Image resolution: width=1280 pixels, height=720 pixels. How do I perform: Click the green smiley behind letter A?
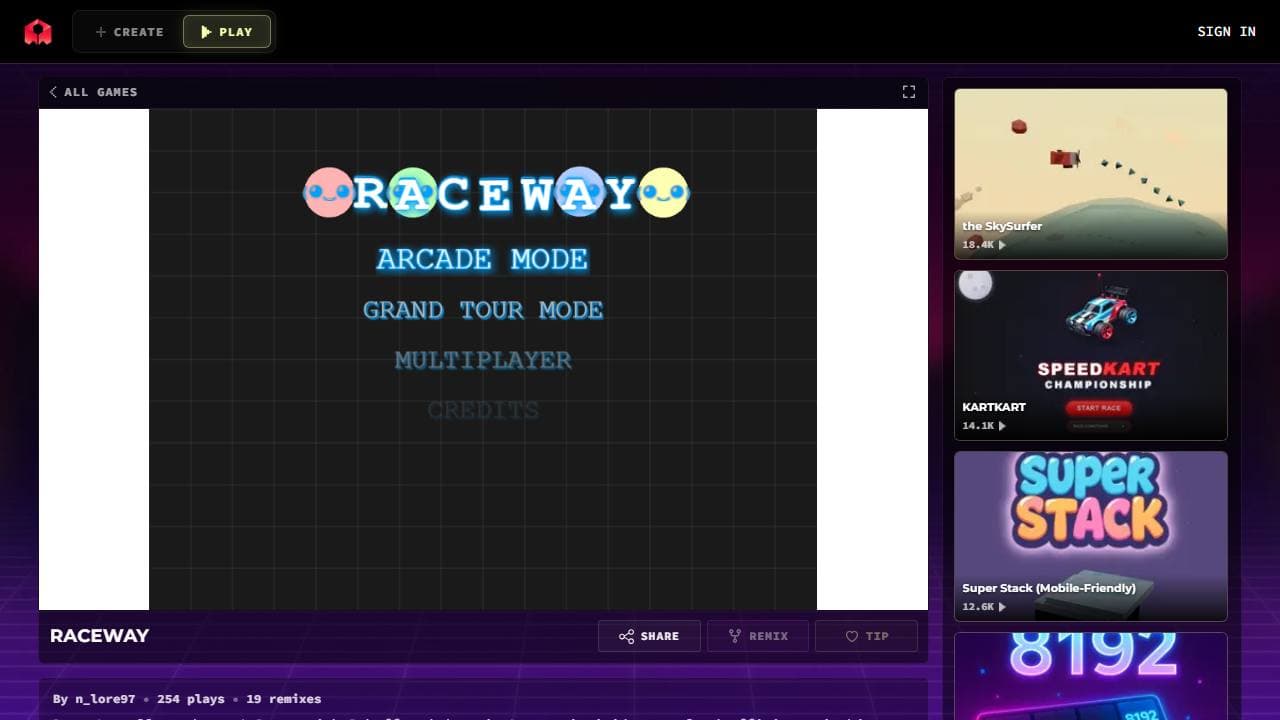(412, 192)
